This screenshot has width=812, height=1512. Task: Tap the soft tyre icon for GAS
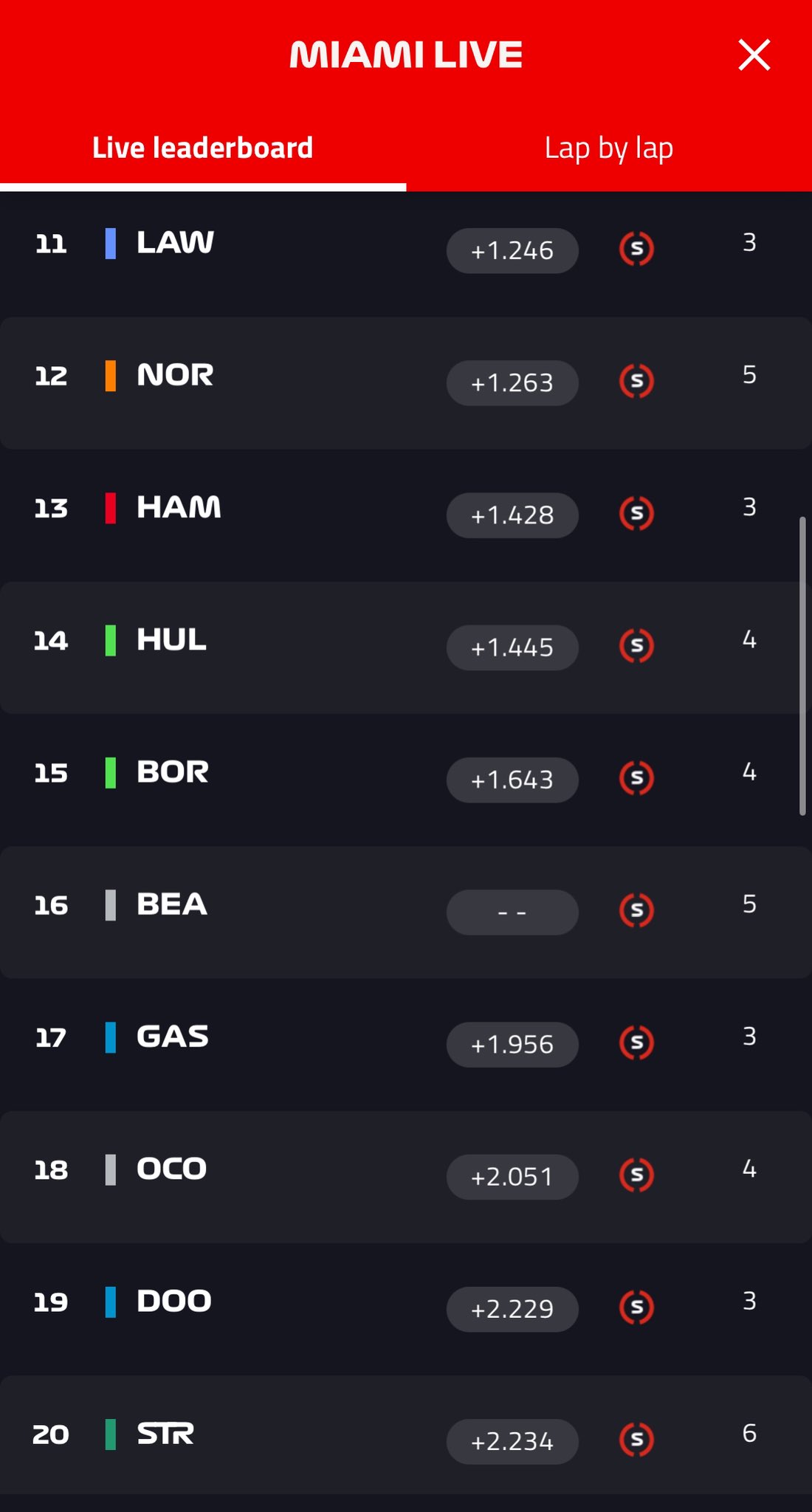(636, 1042)
